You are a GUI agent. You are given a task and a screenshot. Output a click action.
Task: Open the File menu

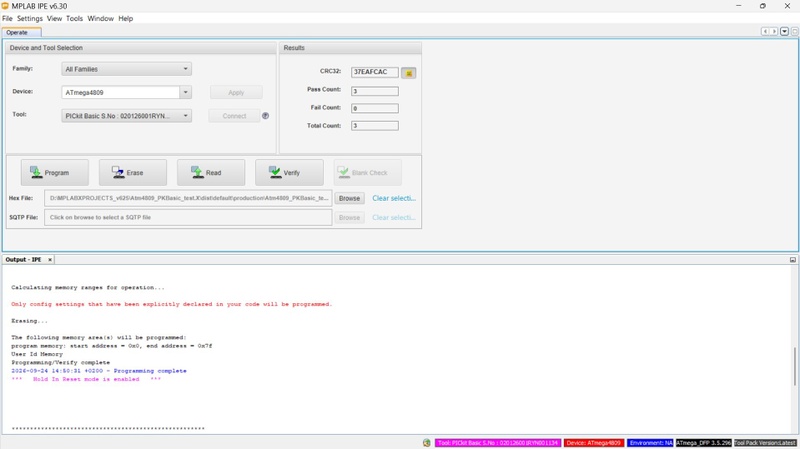(x=7, y=18)
